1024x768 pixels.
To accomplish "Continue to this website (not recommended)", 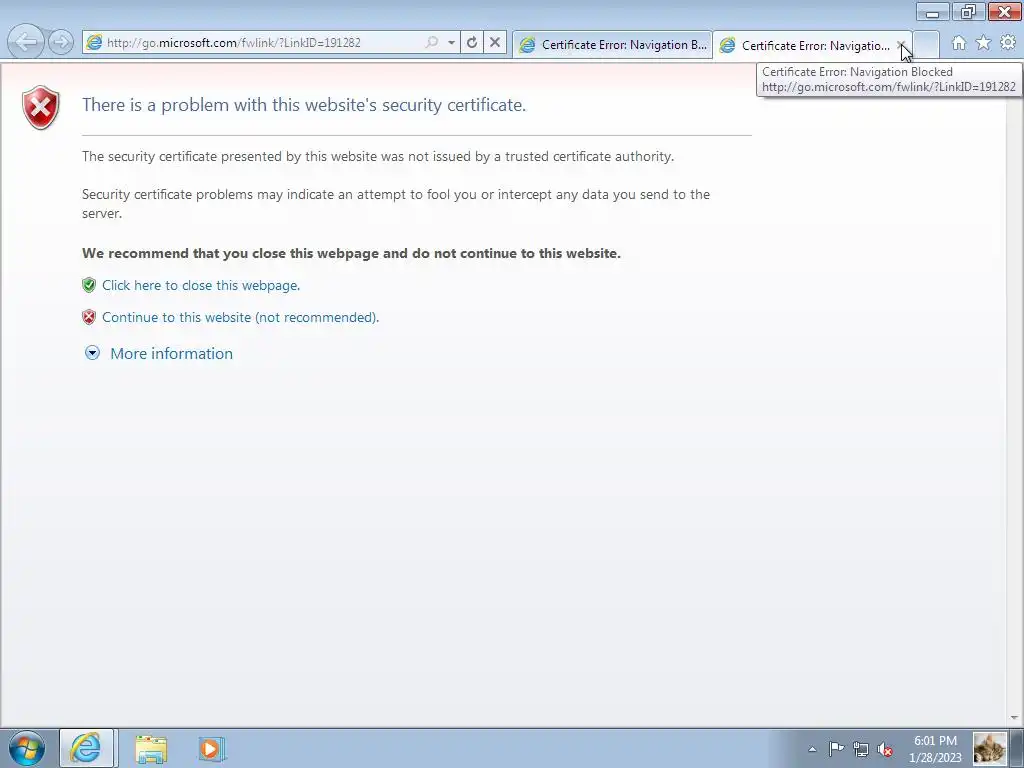I will [240, 317].
